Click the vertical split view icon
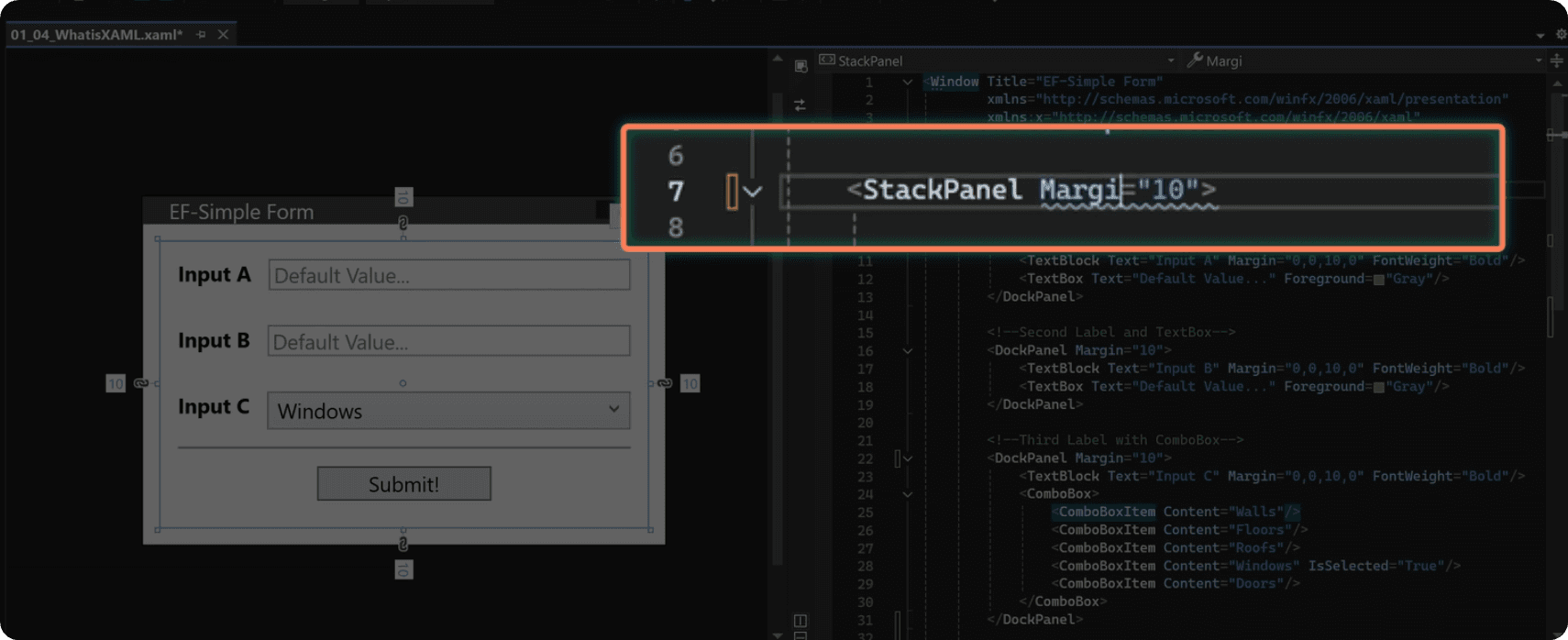 tap(800, 621)
